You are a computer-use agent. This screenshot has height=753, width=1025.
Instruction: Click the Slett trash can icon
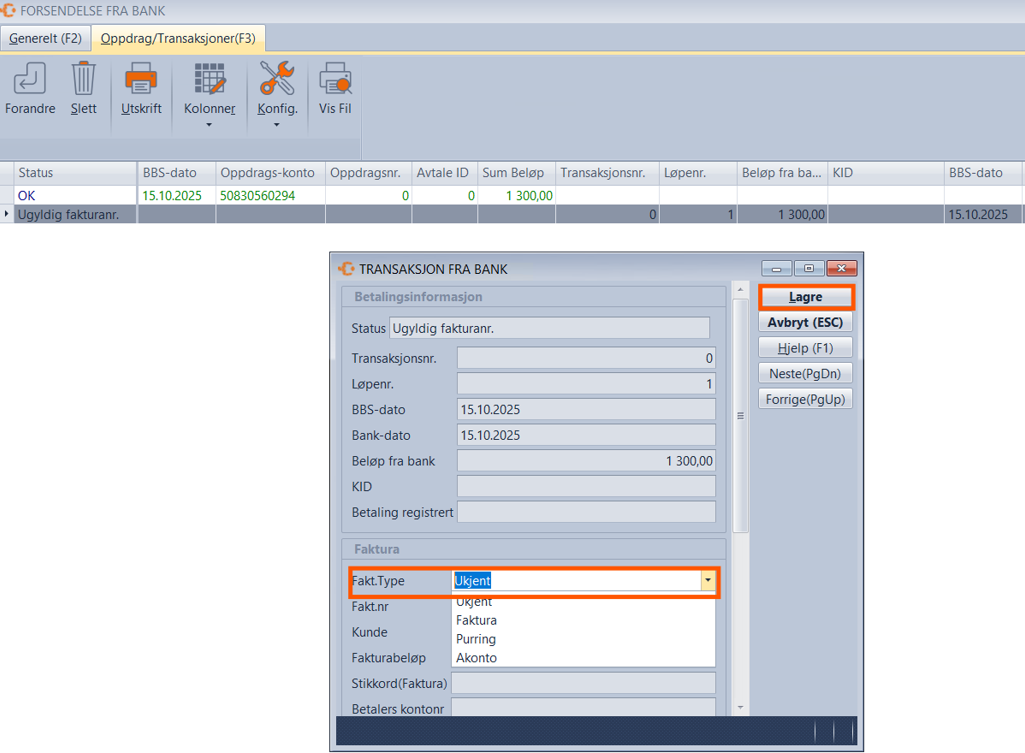(x=83, y=79)
